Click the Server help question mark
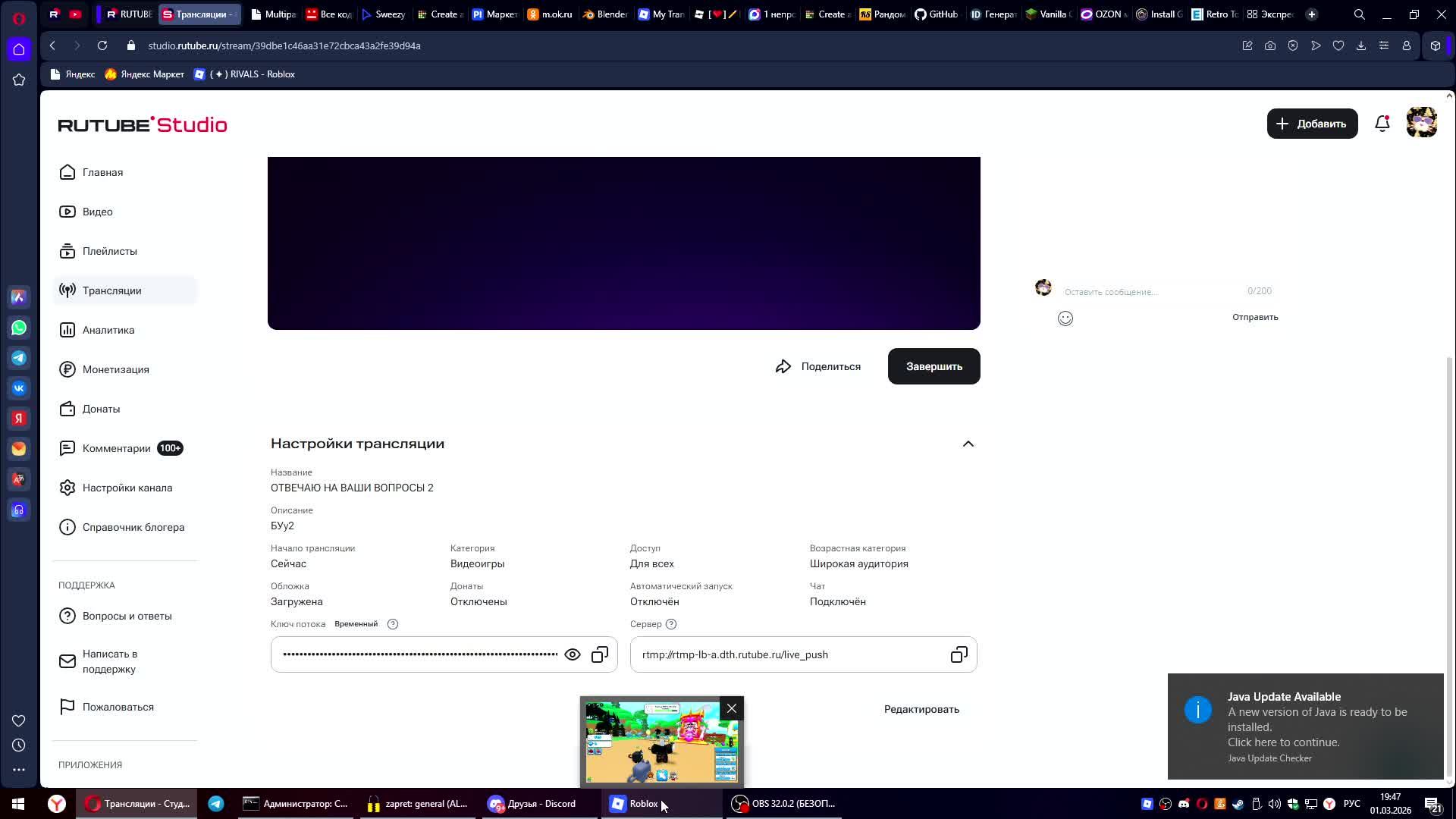1456x819 pixels. coord(671,624)
